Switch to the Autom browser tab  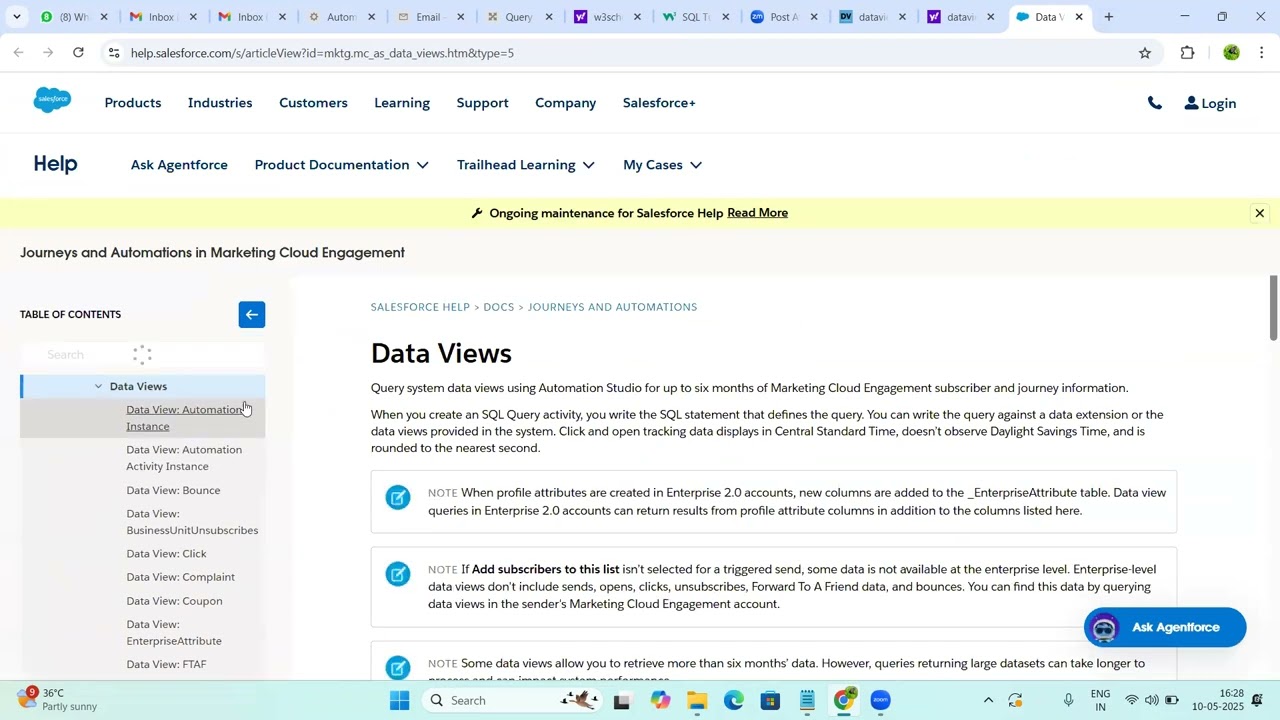click(342, 17)
